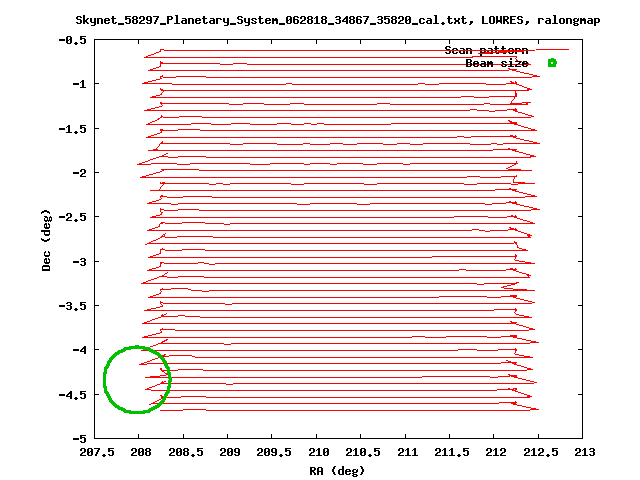Click the x-axis tick label 208
The image size is (640, 480).
[x=139, y=452]
